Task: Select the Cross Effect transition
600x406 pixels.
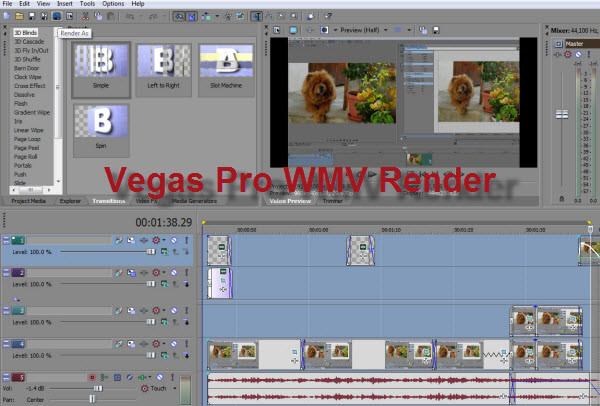Action: 29,86
